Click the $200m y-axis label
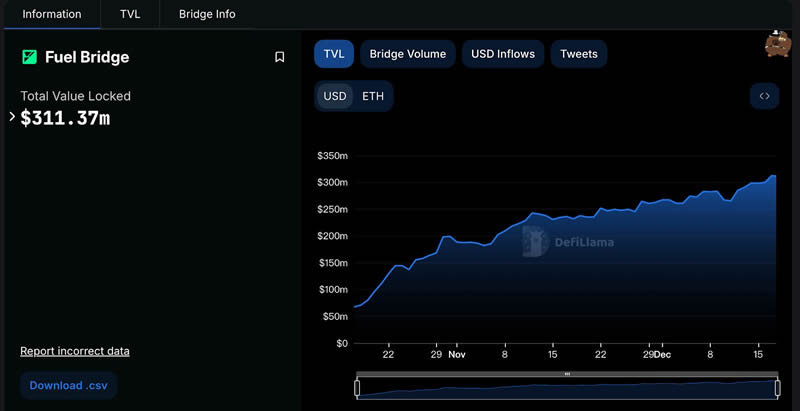Screen dimensions: 800x411 tap(332, 236)
